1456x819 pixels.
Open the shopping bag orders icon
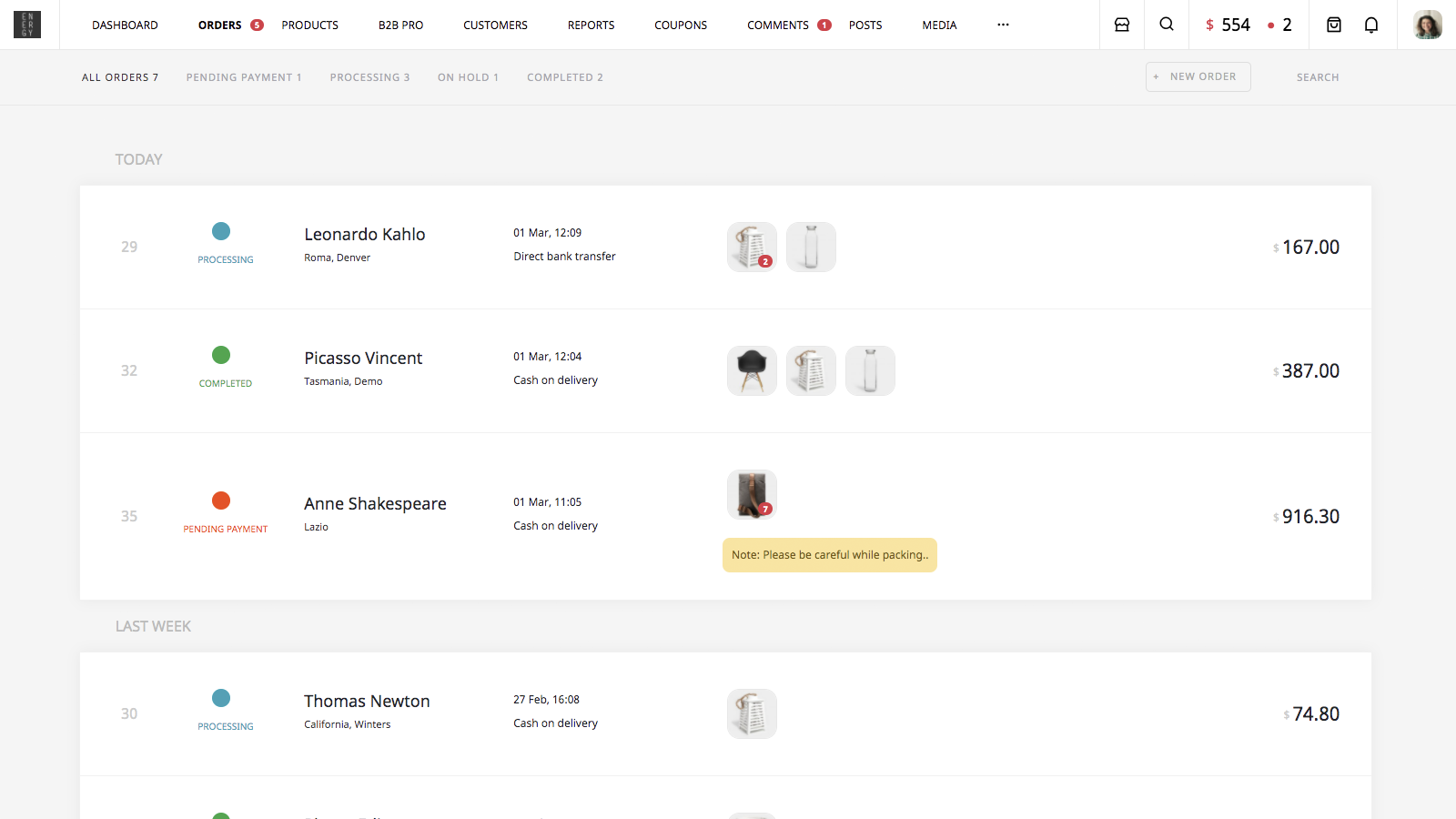point(1334,25)
